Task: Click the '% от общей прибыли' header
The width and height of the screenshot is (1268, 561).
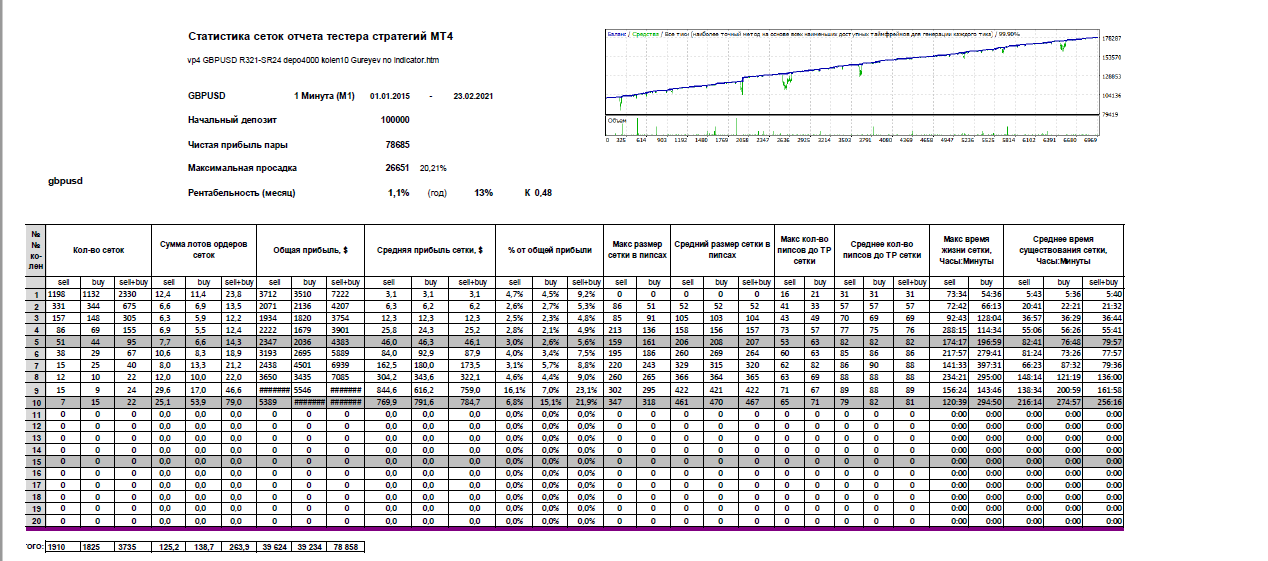Action: pos(550,251)
